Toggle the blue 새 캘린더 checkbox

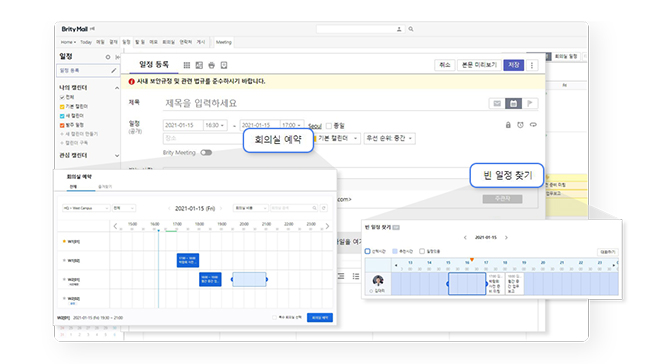[x=62, y=116]
